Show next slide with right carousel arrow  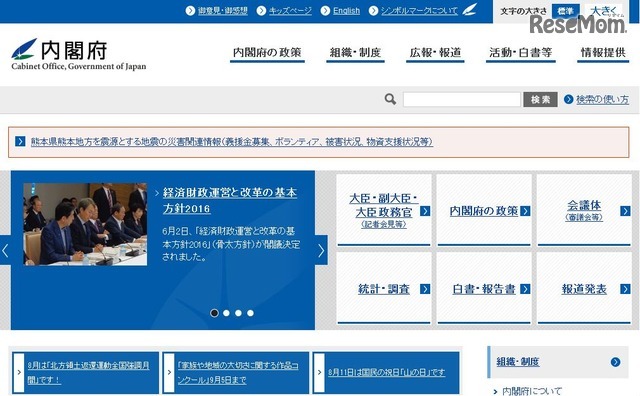click(321, 250)
